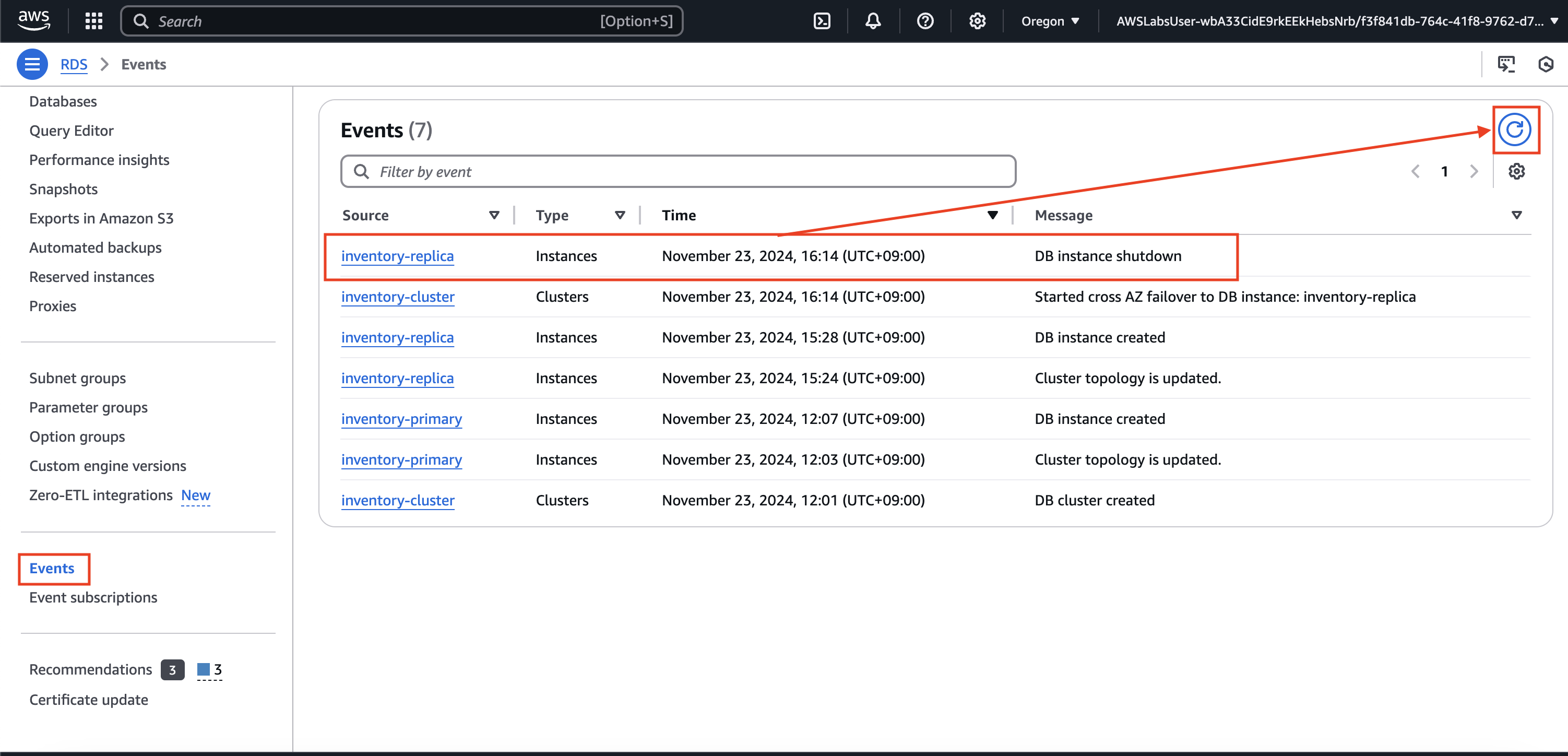
Task: Open Custom engine versions in the sidebar
Action: (108, 466)
